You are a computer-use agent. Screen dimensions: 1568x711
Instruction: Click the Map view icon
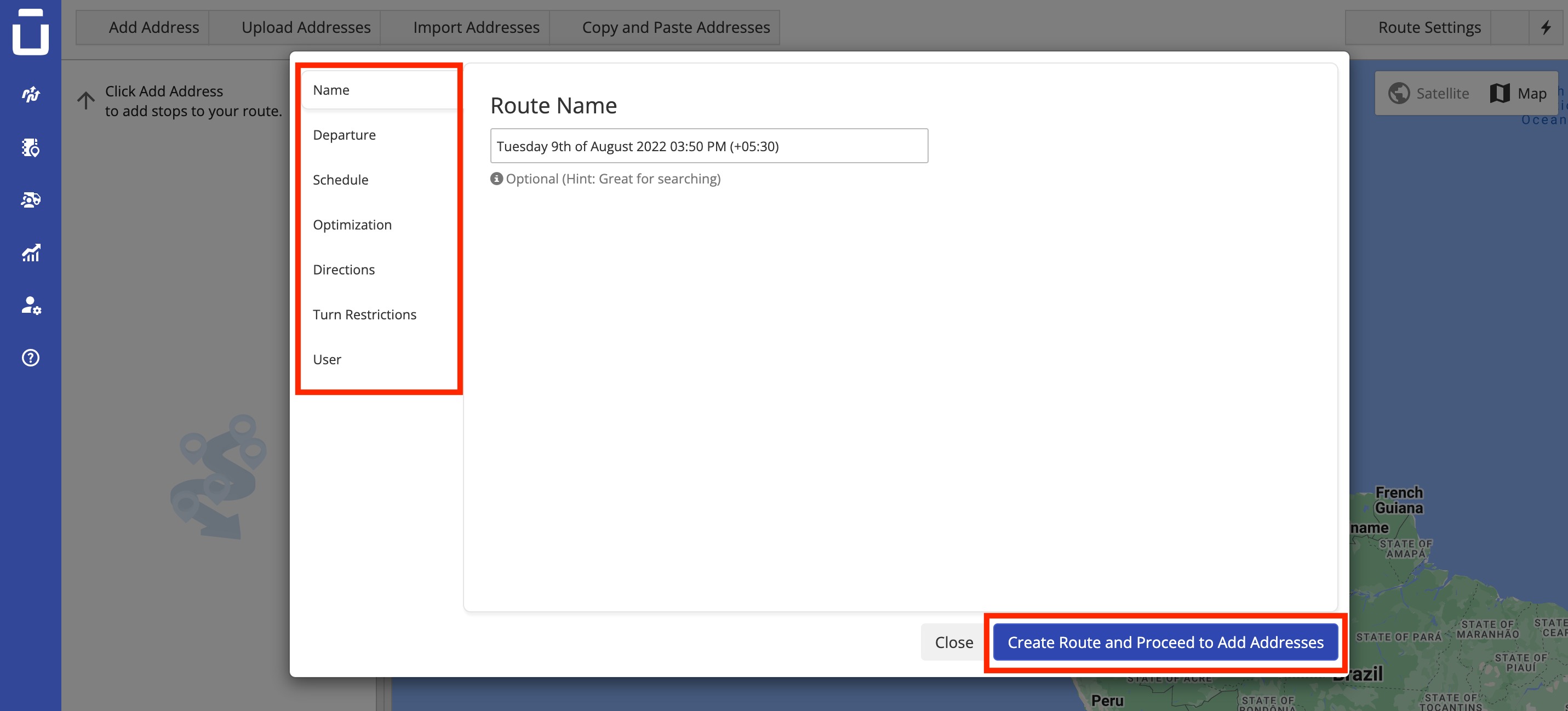coord(1499,93)
